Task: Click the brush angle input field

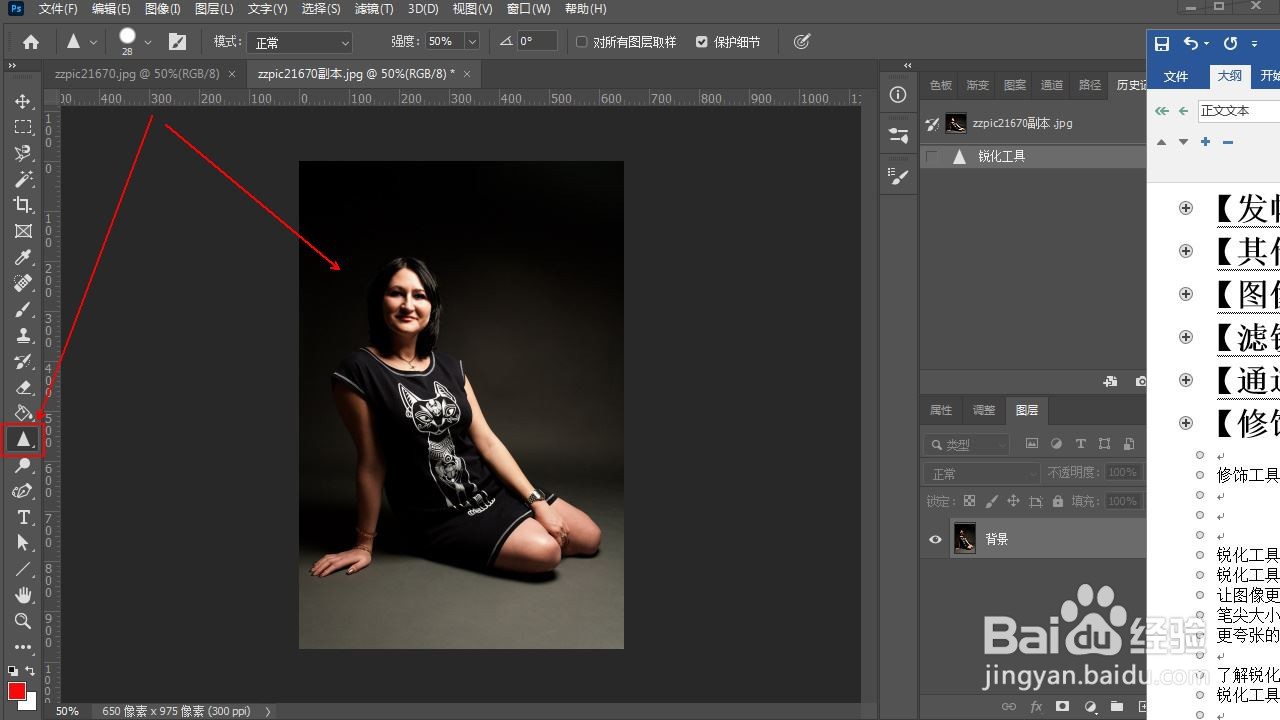Action: 537,42
